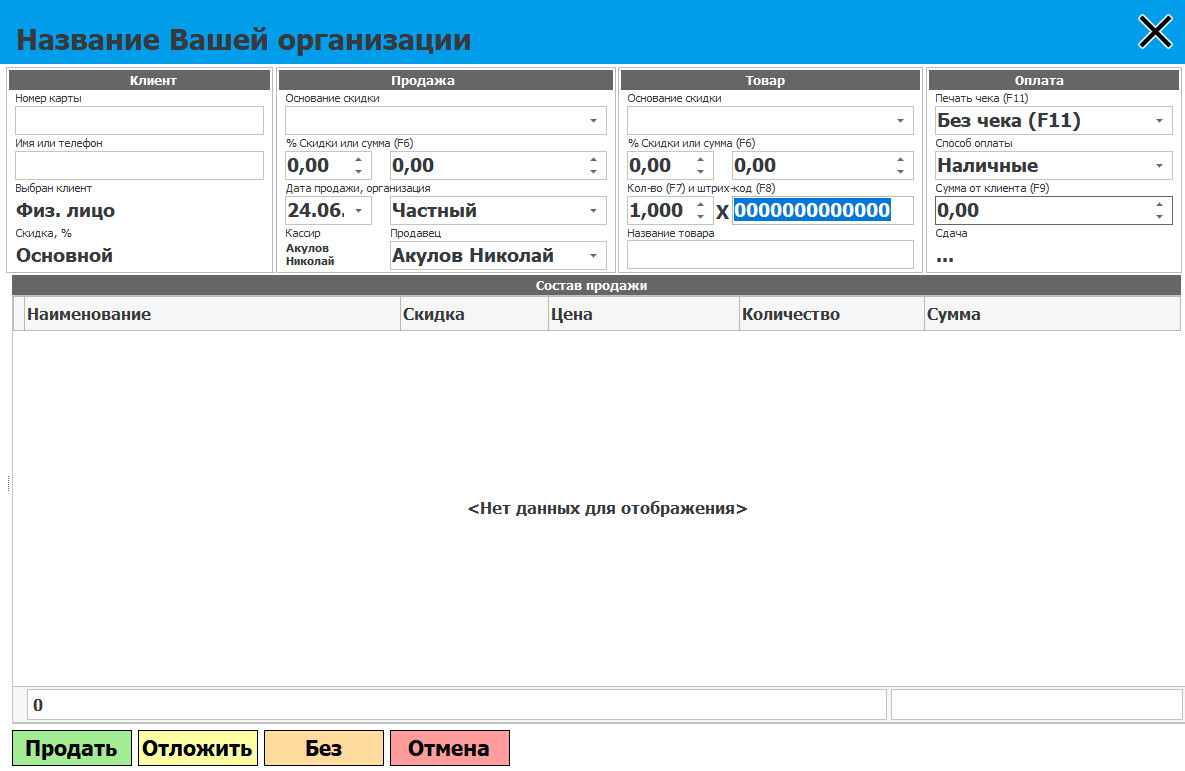This screenshot has width=1185, height=771.
Task: Open the Печать чека dropdown
Action: point(1159,121)
